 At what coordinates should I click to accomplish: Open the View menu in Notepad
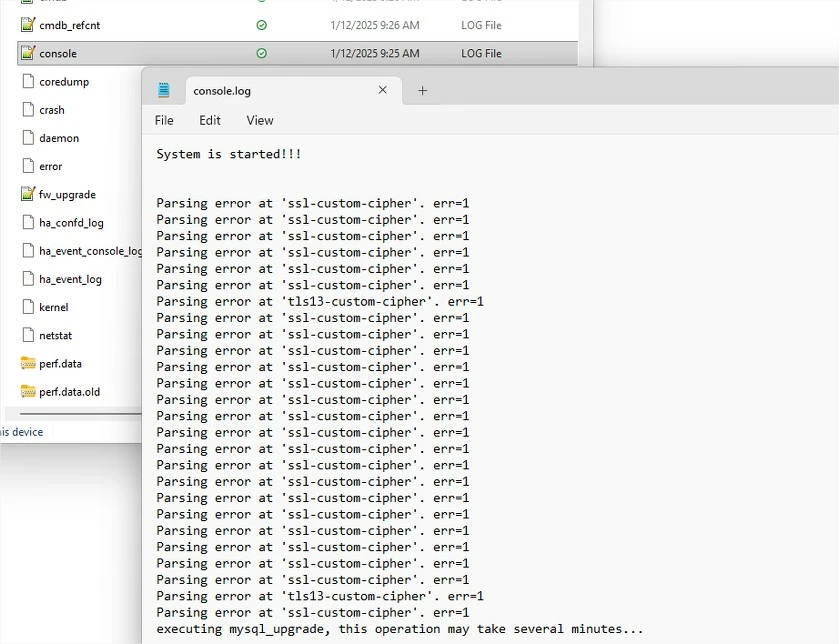(260, 120)
